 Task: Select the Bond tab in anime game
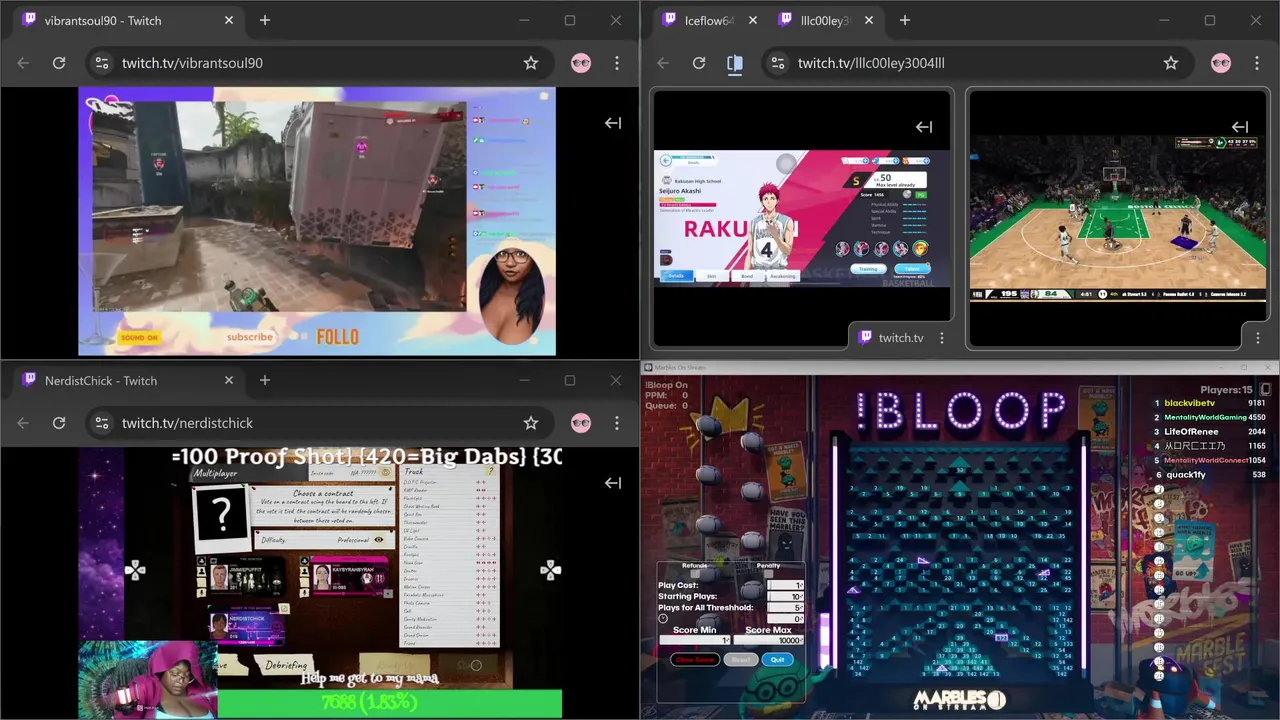pyautogui.click(x=747, y=276)
